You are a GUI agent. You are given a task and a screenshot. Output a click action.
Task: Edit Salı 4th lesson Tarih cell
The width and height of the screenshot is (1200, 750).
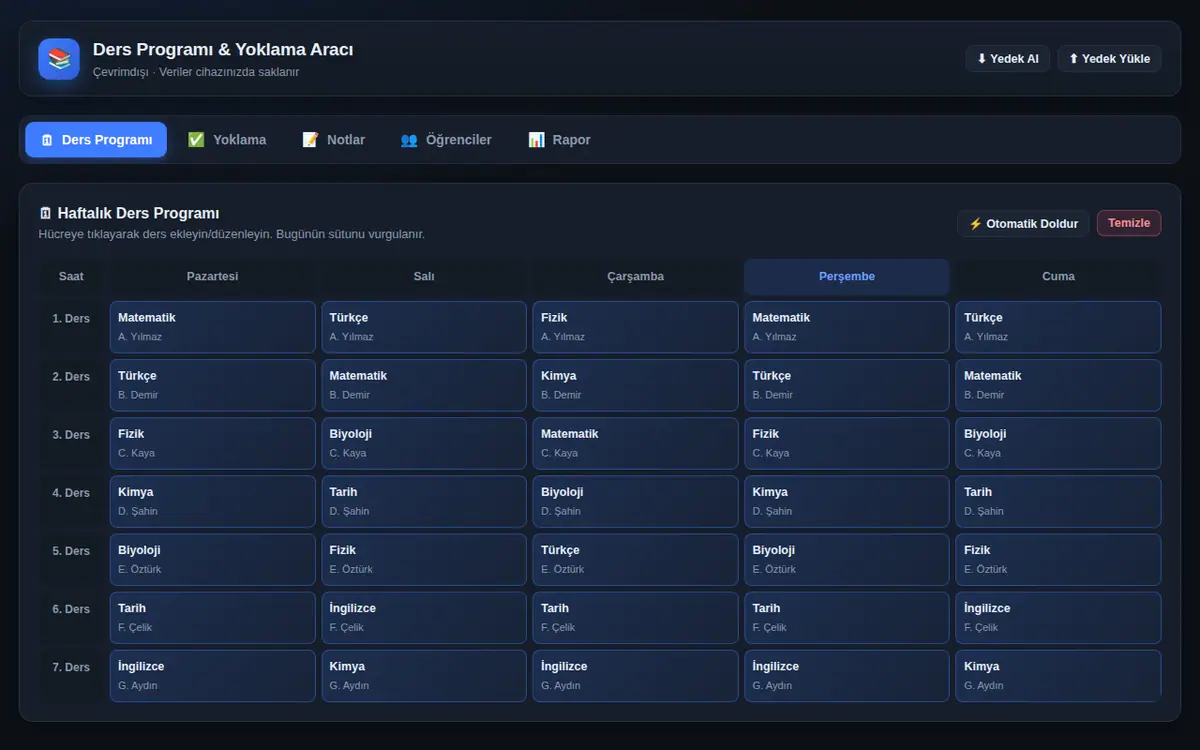point(424,501)
